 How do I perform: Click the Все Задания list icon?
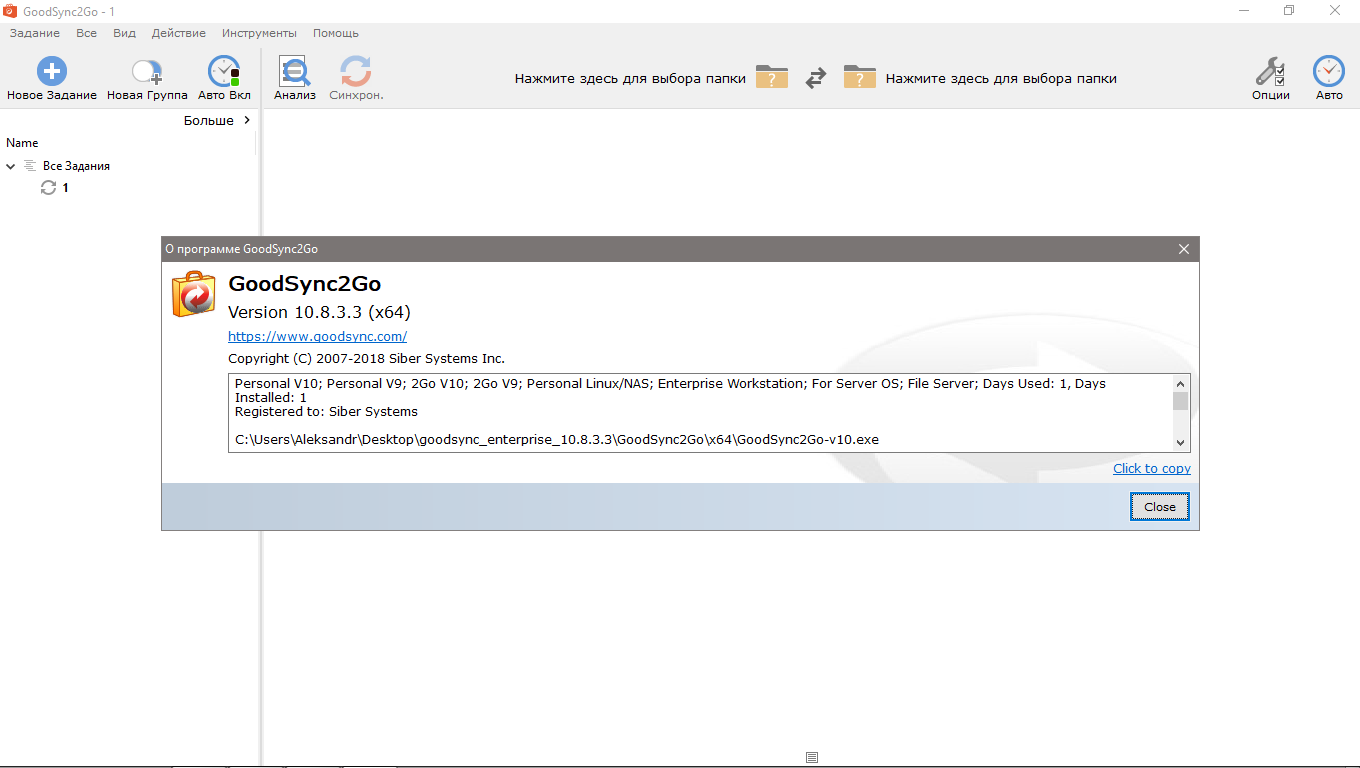(30, 166)
